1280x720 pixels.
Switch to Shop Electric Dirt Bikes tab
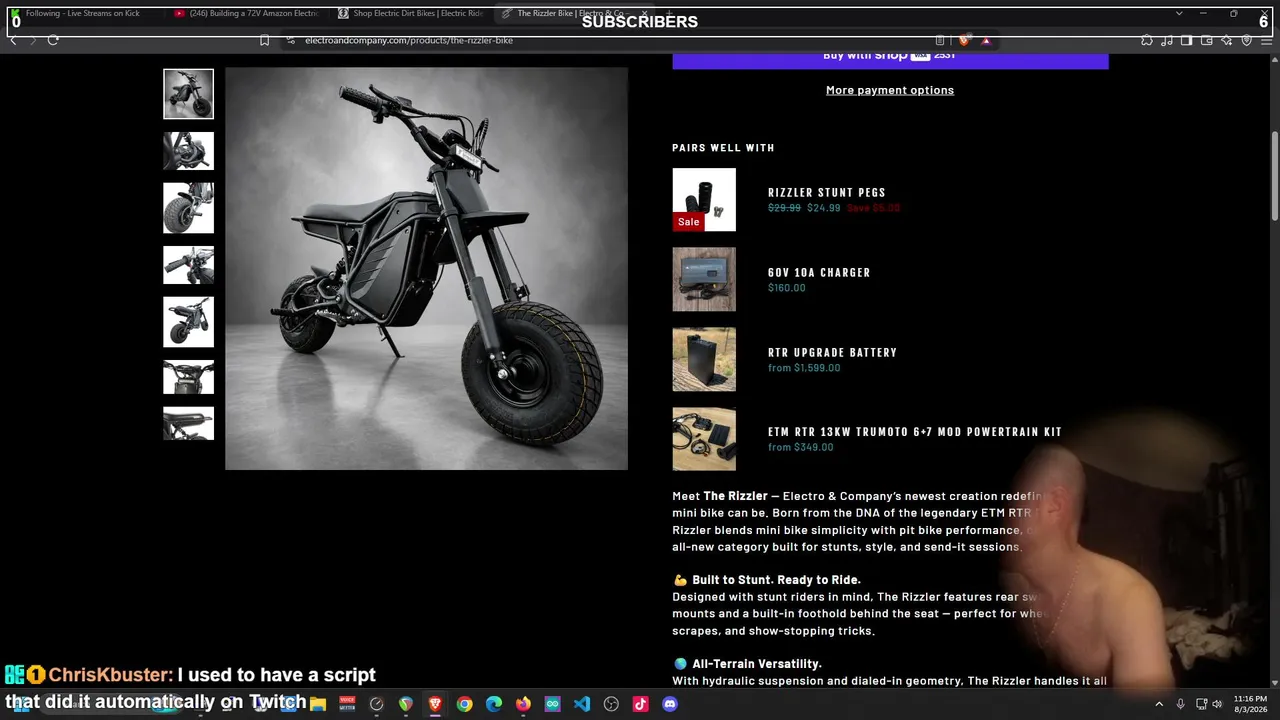(x=410, y=13)
